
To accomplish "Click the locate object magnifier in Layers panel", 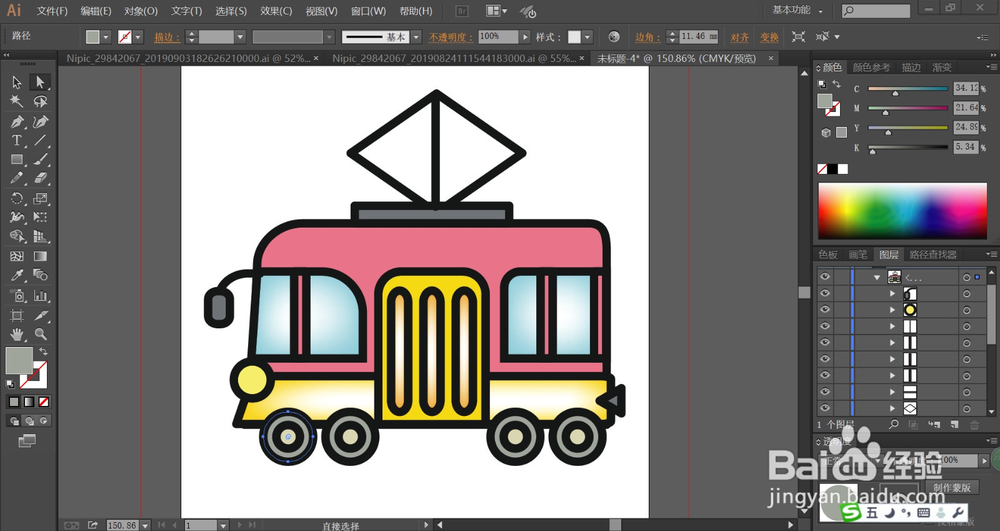I will pos(894,425).
